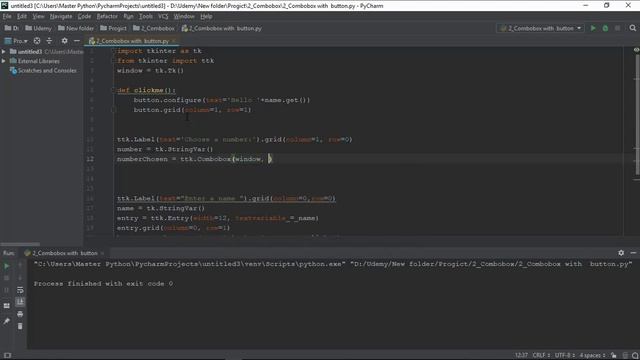Hide the Project tool window
640x360 pixels.
77,41
